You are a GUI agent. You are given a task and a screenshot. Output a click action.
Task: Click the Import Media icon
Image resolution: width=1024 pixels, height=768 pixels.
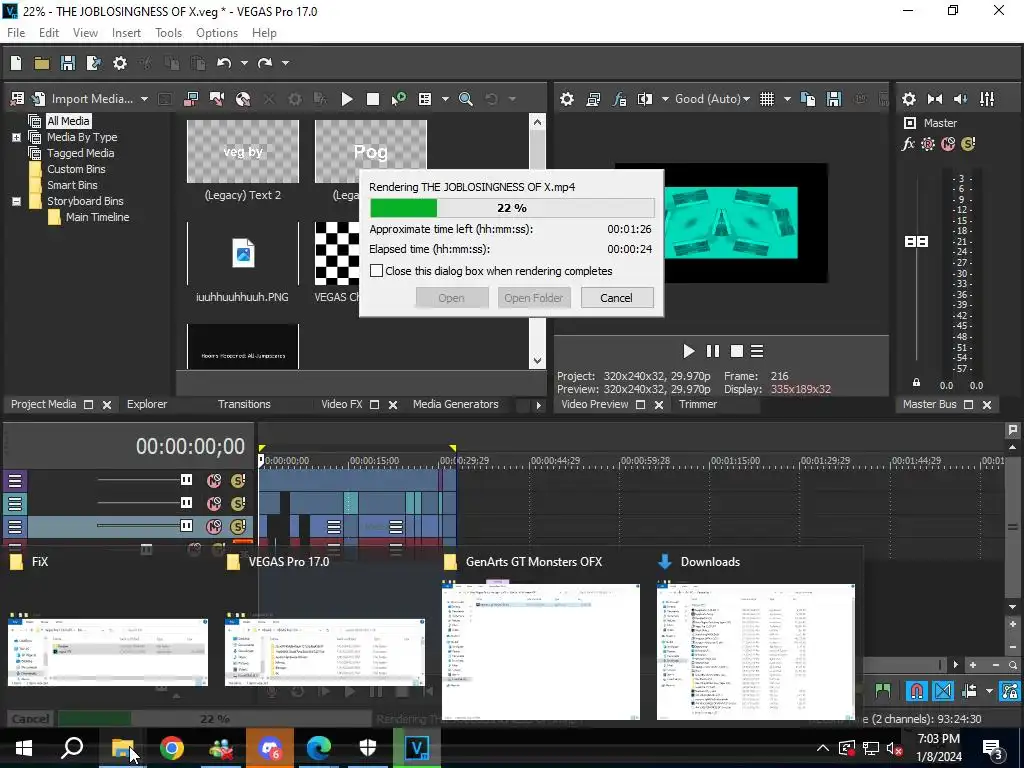pos(39,99)
